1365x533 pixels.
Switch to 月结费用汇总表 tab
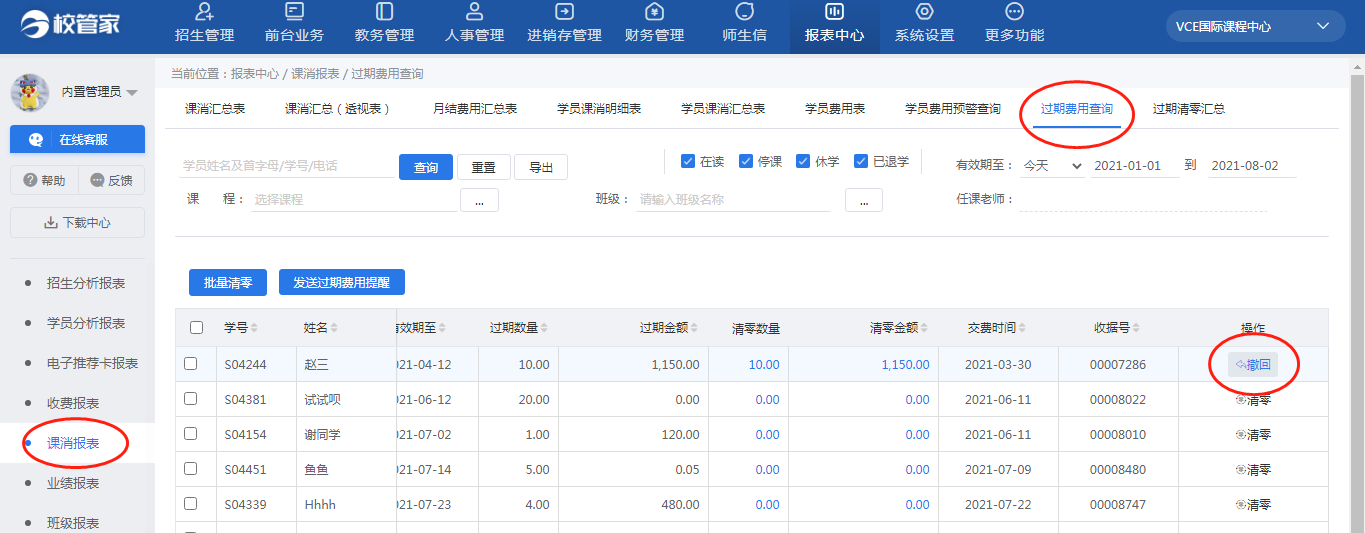point(475,109)
